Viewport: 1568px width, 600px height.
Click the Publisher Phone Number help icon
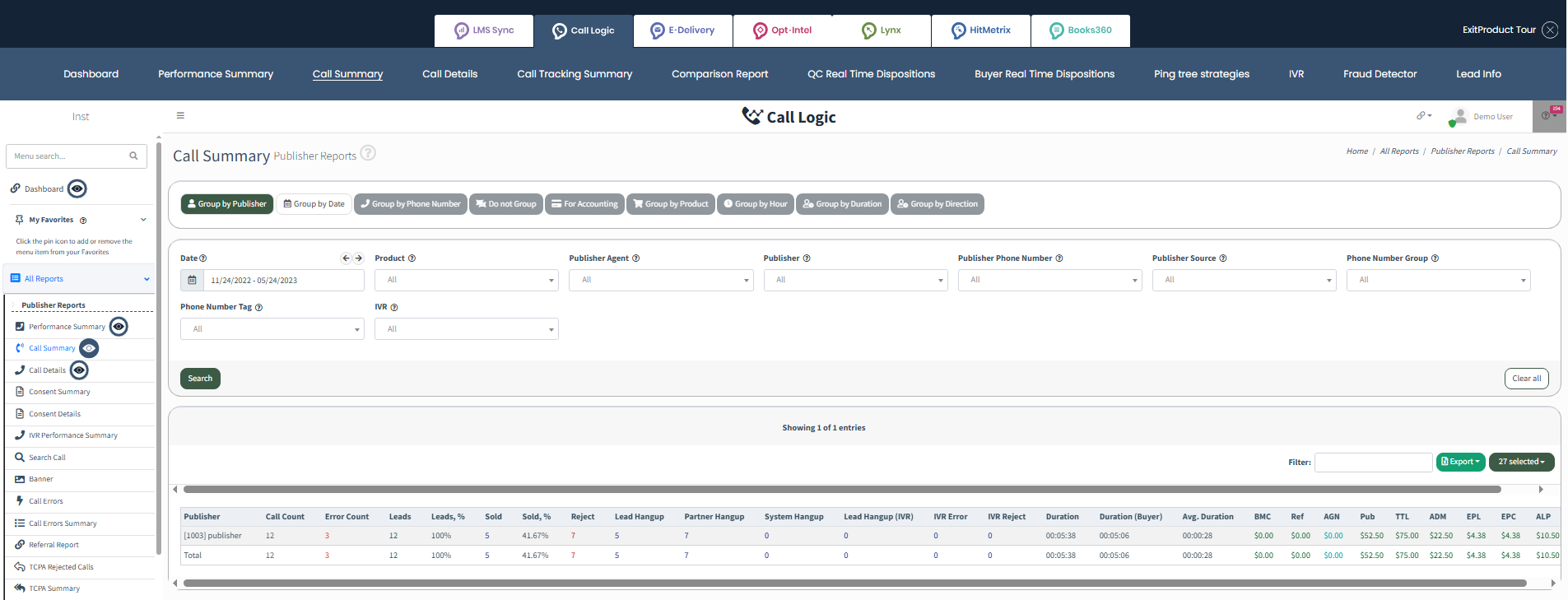coord(1059,258)
